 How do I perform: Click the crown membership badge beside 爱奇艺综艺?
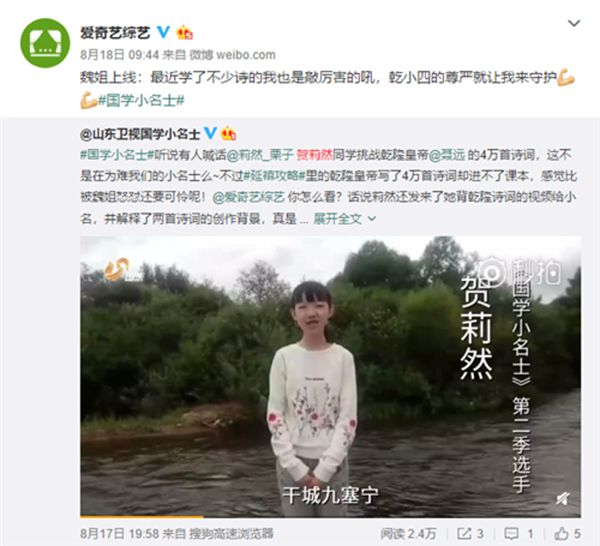tap(184, 33)
